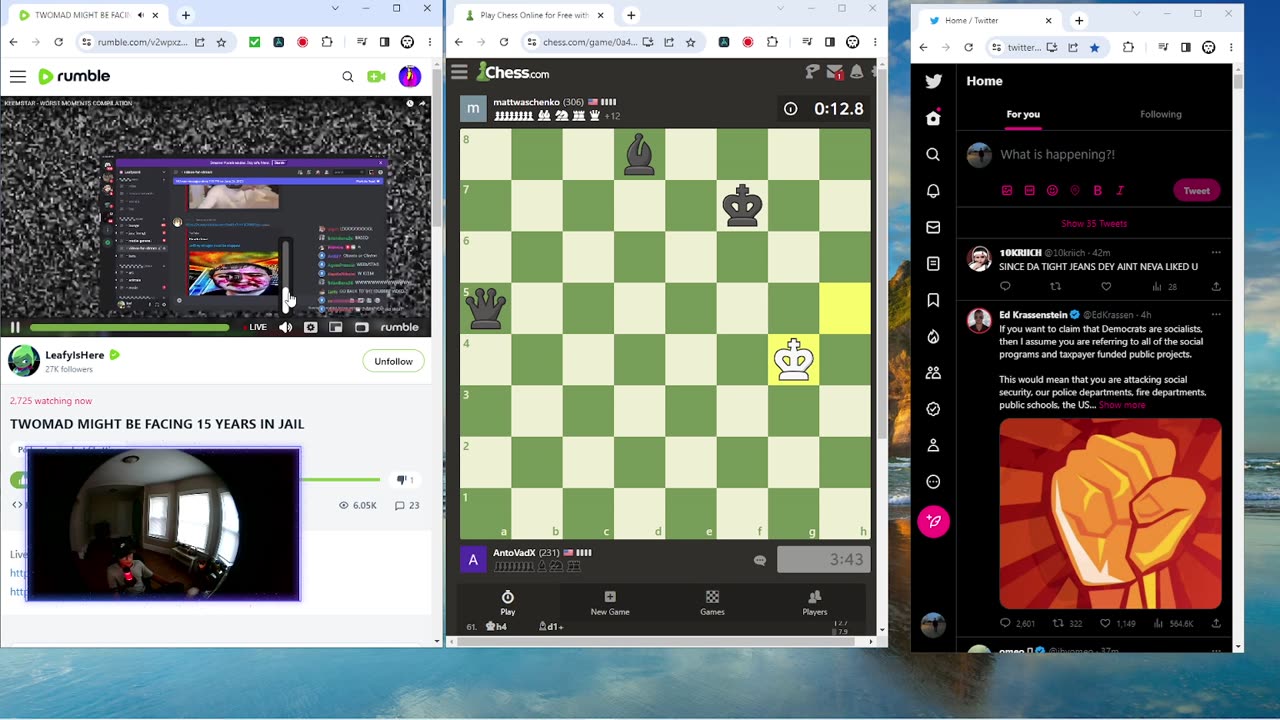Viewport: 1280px width, 720px height.
Task: Open the Rumble profile avatar menu
Action: point(409,77)
